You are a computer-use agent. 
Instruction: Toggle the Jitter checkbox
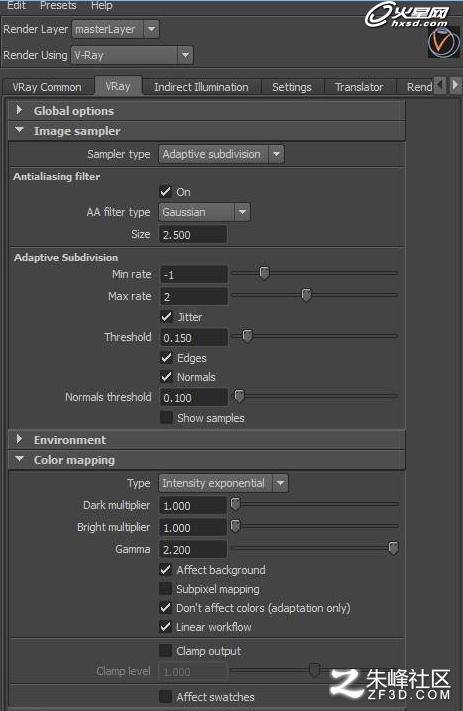[x=166, y=317]
